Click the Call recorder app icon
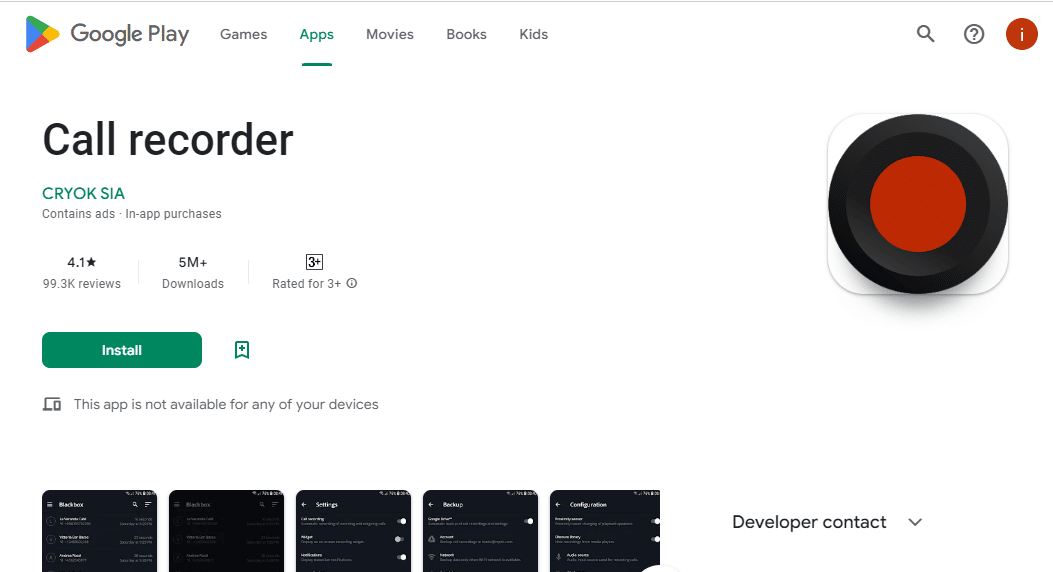The height and width of the screenshot is (572, 1053). point(917,203)
